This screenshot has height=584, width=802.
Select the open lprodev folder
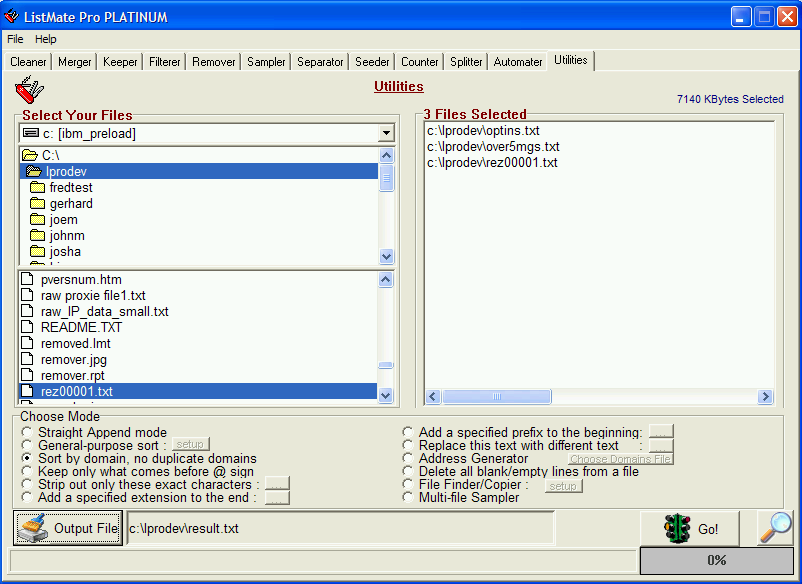[198, 171]
